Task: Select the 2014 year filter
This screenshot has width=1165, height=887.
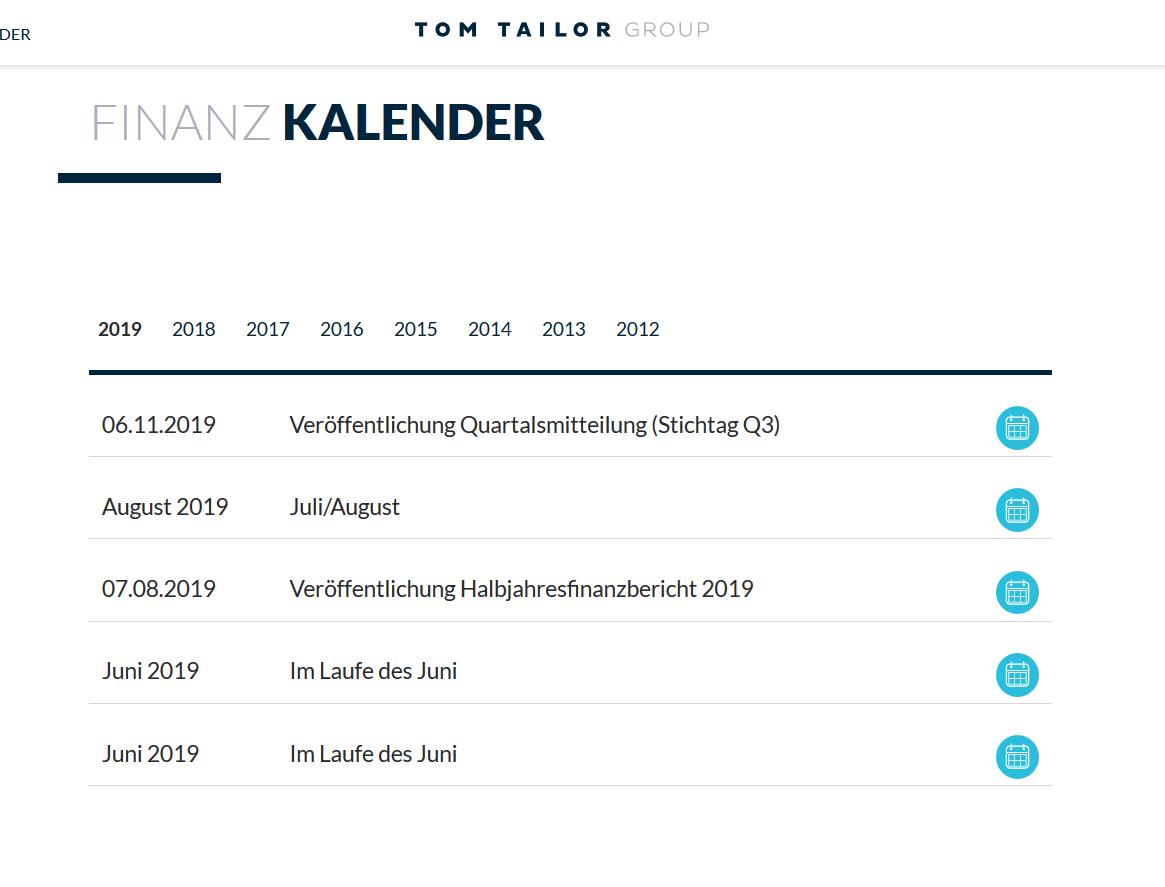Action: (x=490, y=329)
